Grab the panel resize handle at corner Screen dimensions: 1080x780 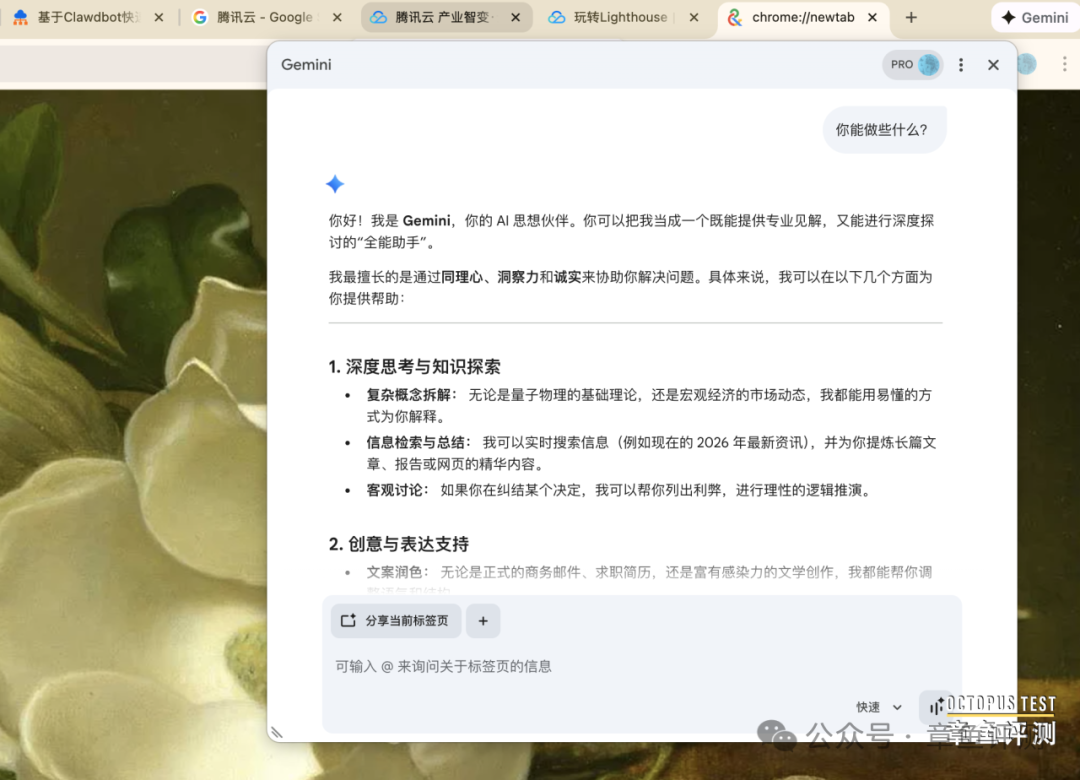277,732
